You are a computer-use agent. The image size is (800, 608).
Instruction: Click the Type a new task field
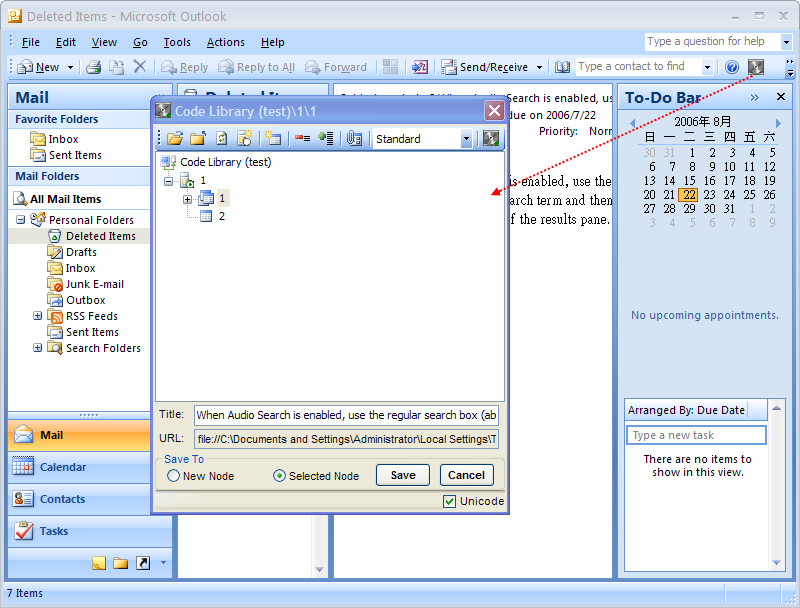(696, 435)
